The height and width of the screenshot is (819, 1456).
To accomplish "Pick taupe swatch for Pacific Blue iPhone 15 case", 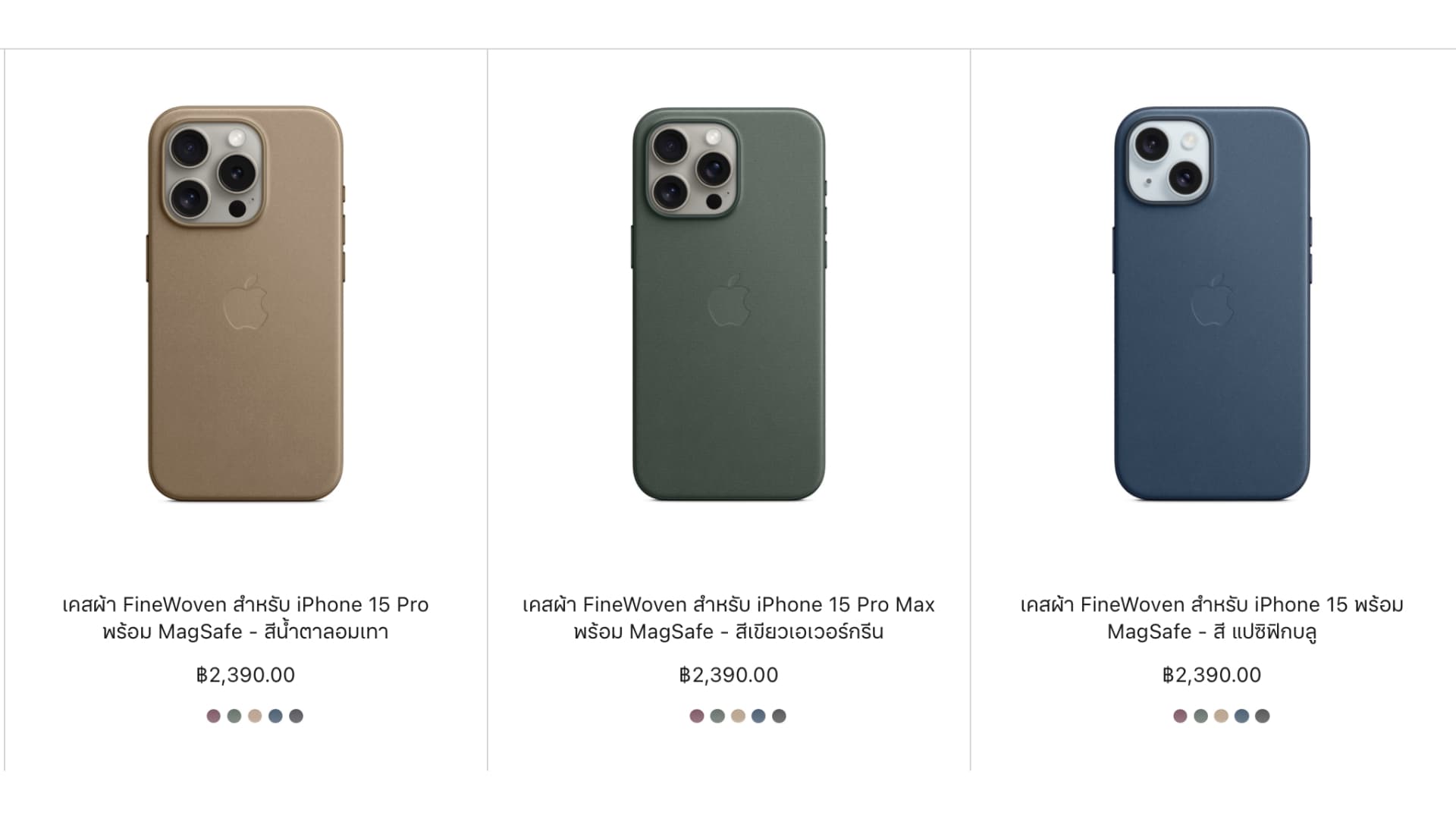I will pos(1221,716).
